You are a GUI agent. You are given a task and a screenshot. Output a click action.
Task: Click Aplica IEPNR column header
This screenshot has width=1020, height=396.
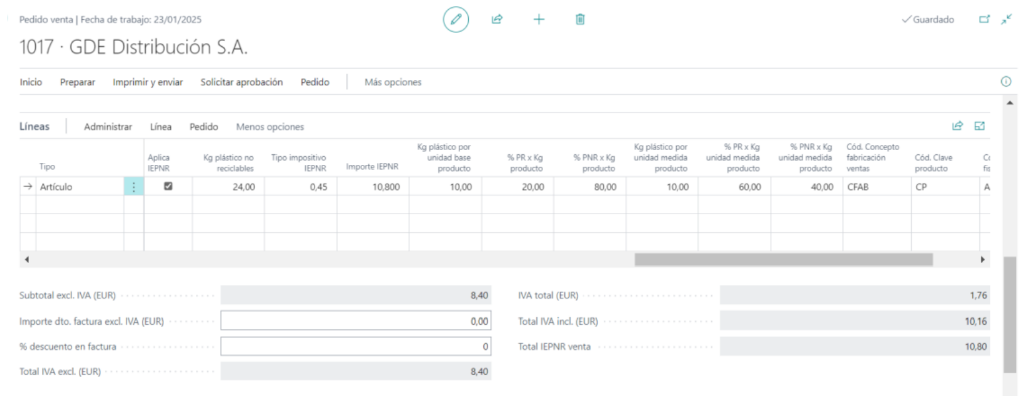click(x=159, y=163)
